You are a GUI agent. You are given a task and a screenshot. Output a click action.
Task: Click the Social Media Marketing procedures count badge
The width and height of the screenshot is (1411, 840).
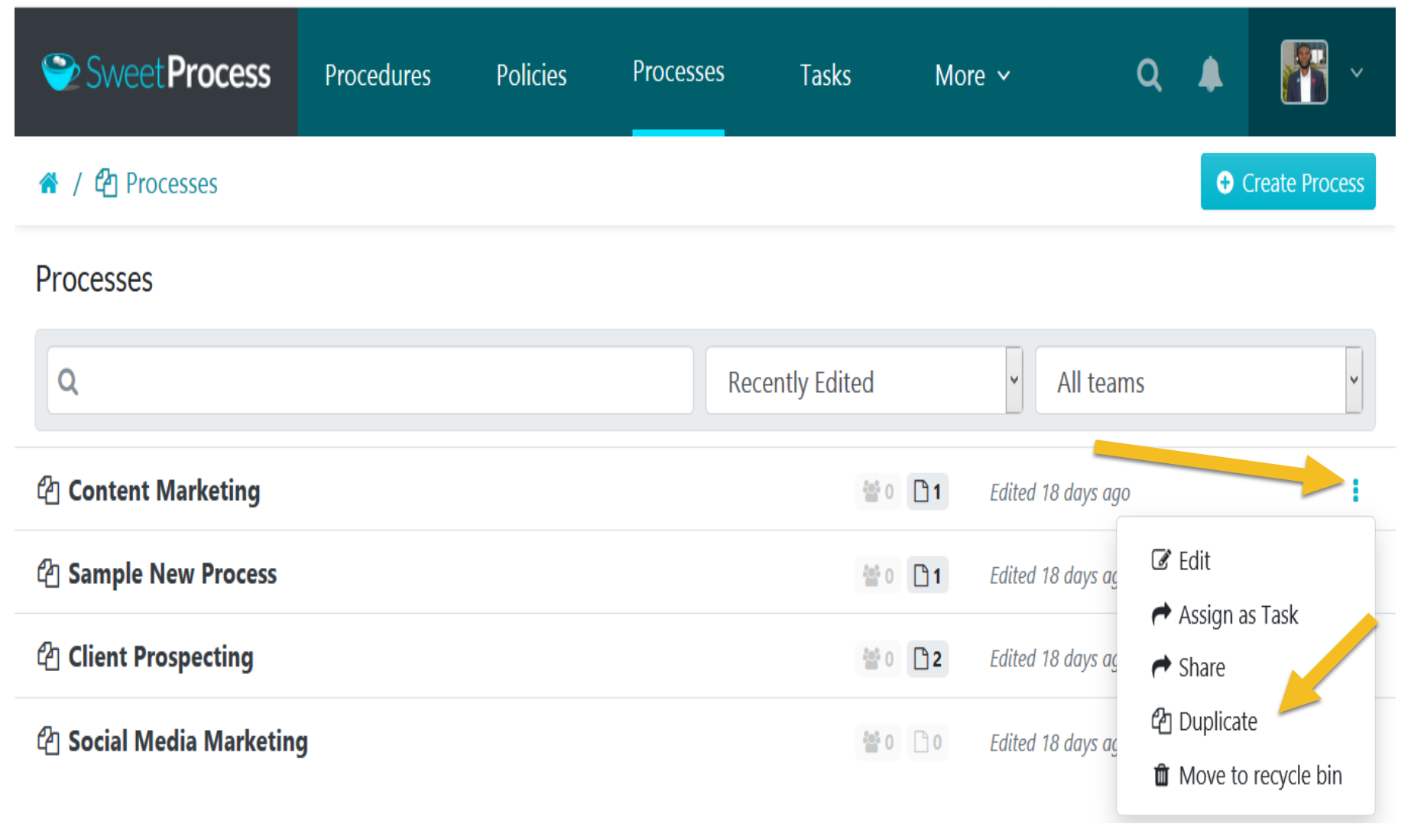point(927,742)
